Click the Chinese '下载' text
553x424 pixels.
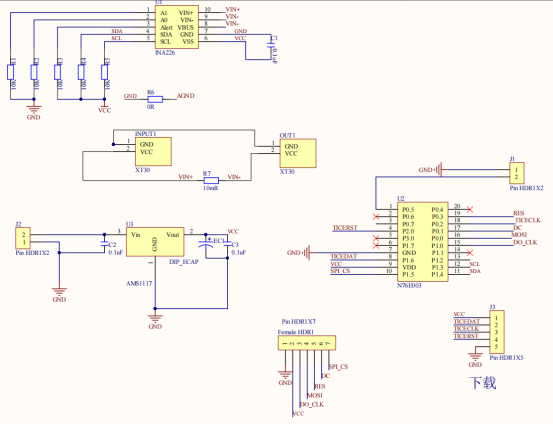point(483,383)
